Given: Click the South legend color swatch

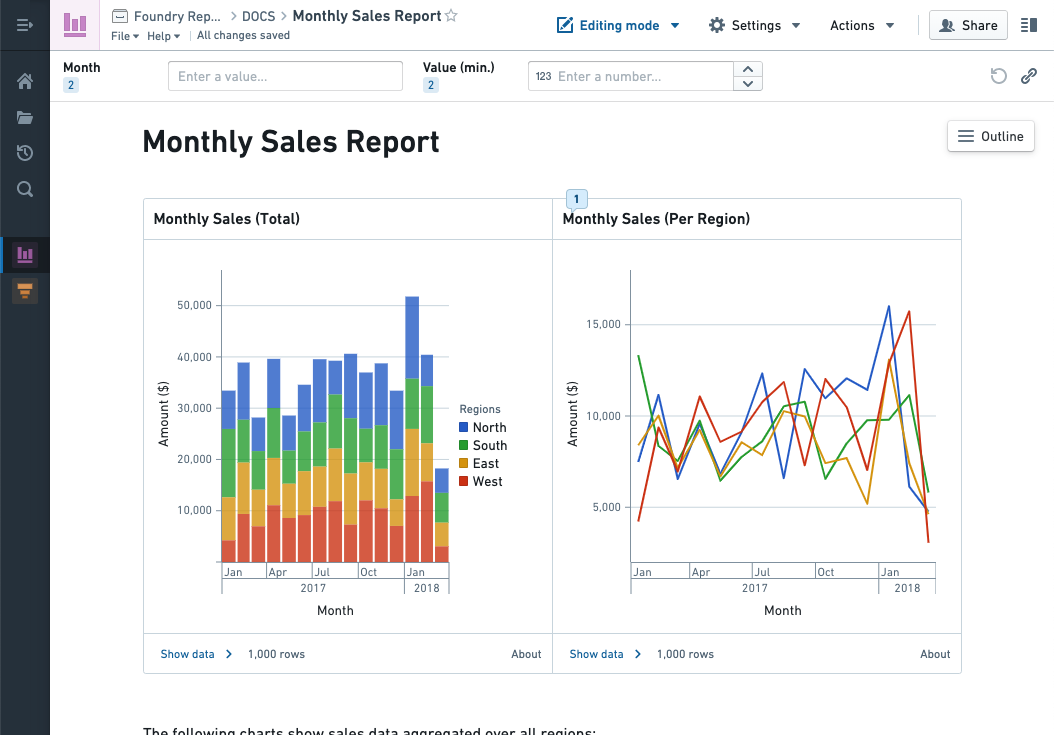Looking at the screenshot, I should point(464,445).
